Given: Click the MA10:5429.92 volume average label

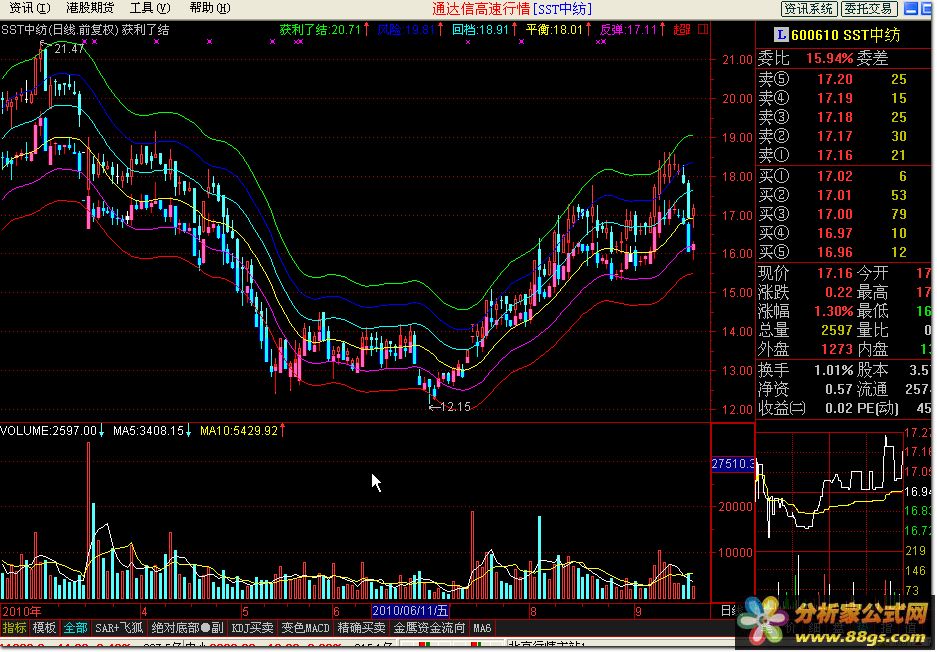Looking at the screenshot, I should tap(239, 430).
